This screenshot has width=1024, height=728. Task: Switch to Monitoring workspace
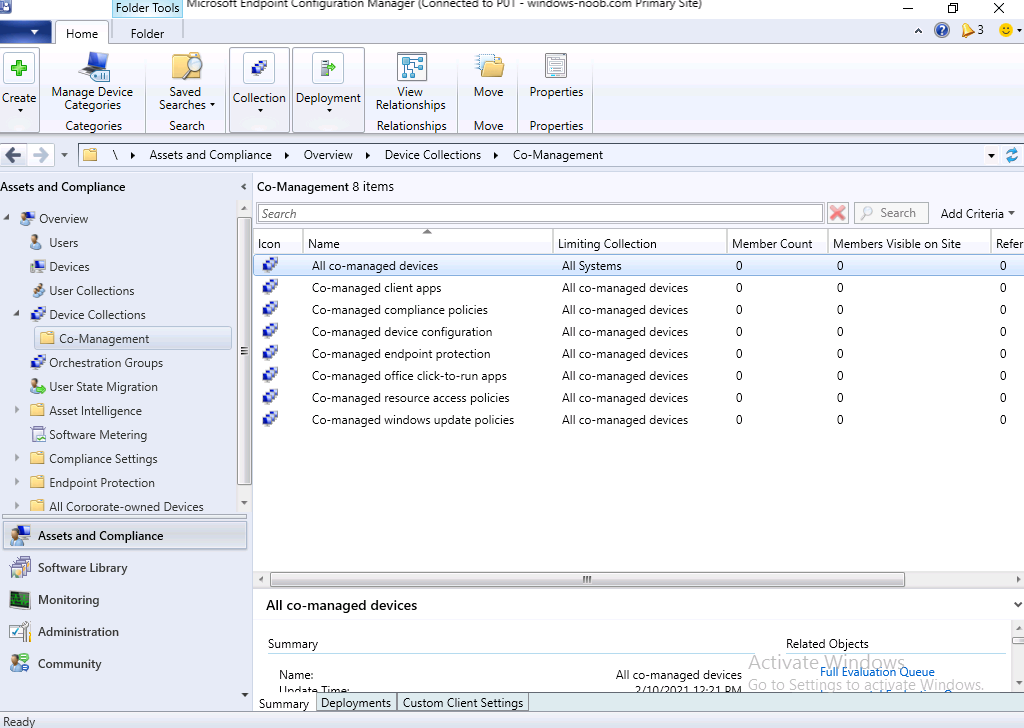coord(69,600)
